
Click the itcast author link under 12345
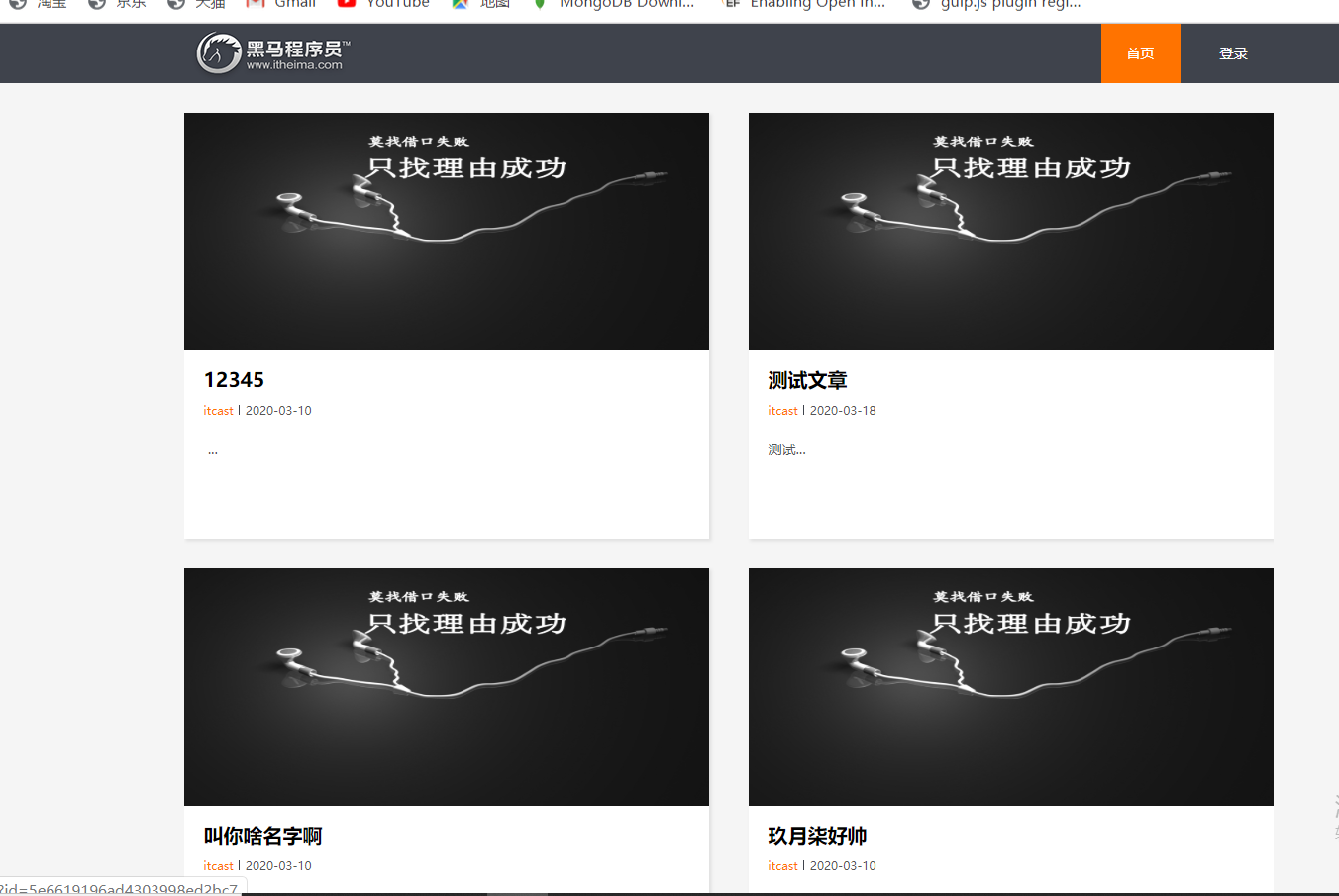pos(218,410)
